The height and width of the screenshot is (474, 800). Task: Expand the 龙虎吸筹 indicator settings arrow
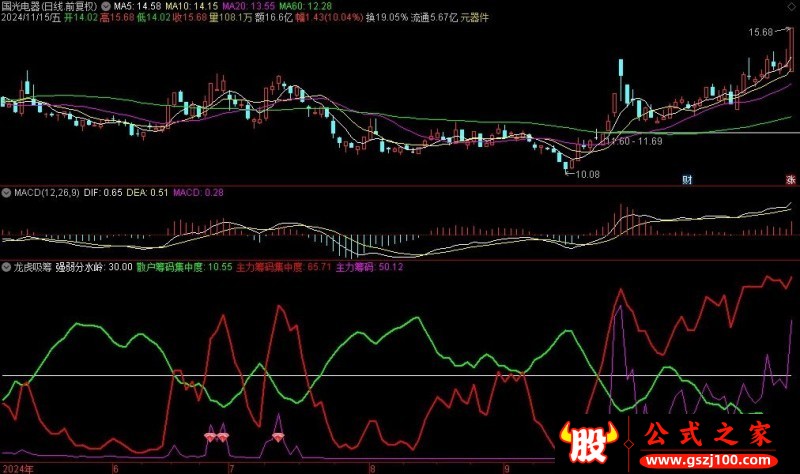[6, 267]
